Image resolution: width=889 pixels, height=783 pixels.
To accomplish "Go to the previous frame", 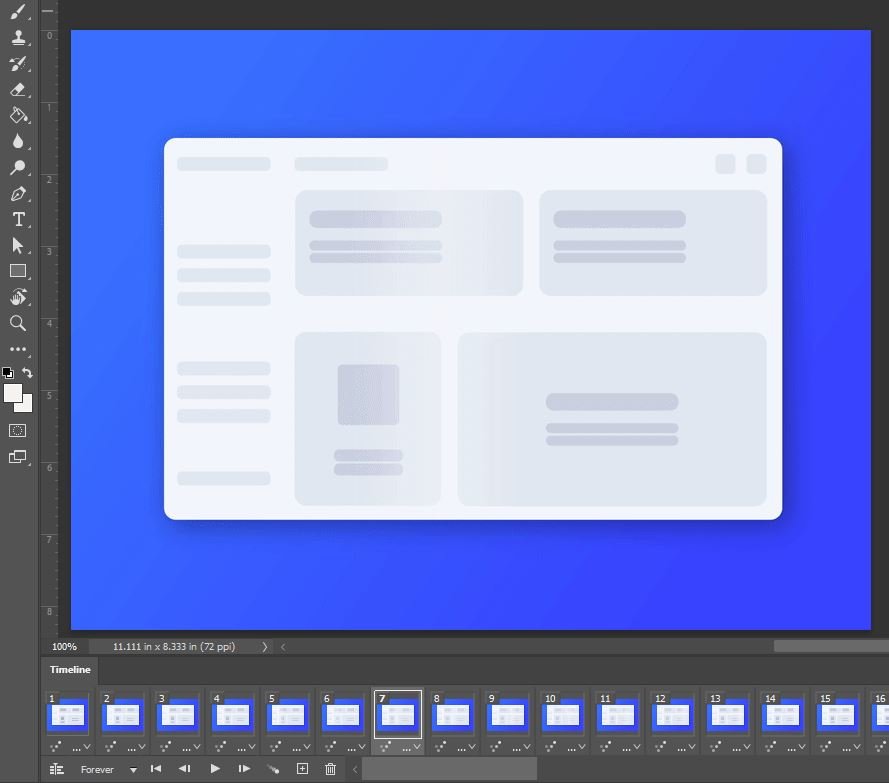I will (x=185, y=769).
